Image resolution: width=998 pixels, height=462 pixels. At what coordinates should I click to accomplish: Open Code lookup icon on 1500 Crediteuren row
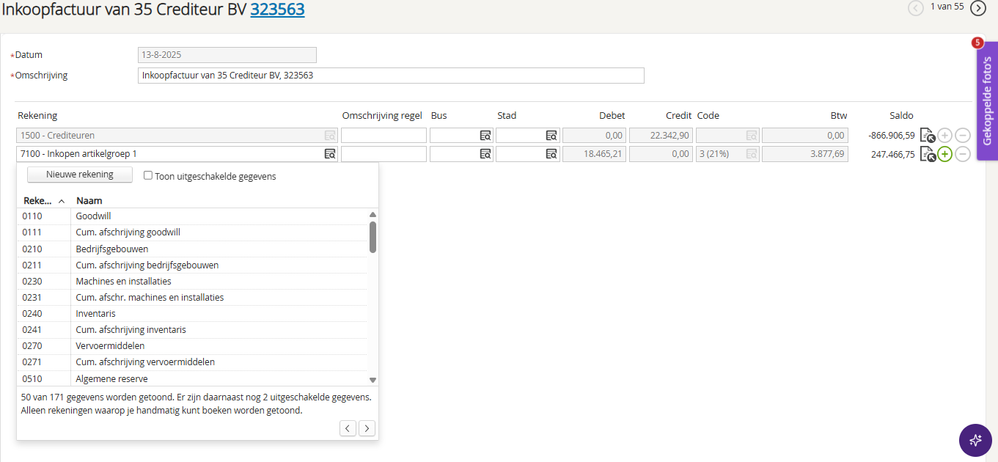(752, 136)
